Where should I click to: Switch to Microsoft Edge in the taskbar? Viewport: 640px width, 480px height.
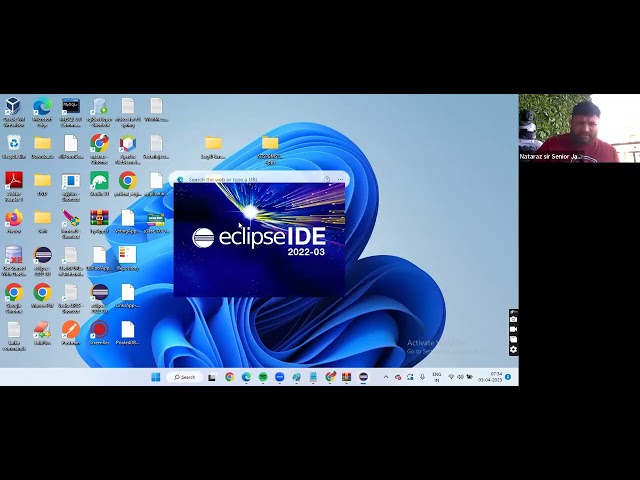246,377
